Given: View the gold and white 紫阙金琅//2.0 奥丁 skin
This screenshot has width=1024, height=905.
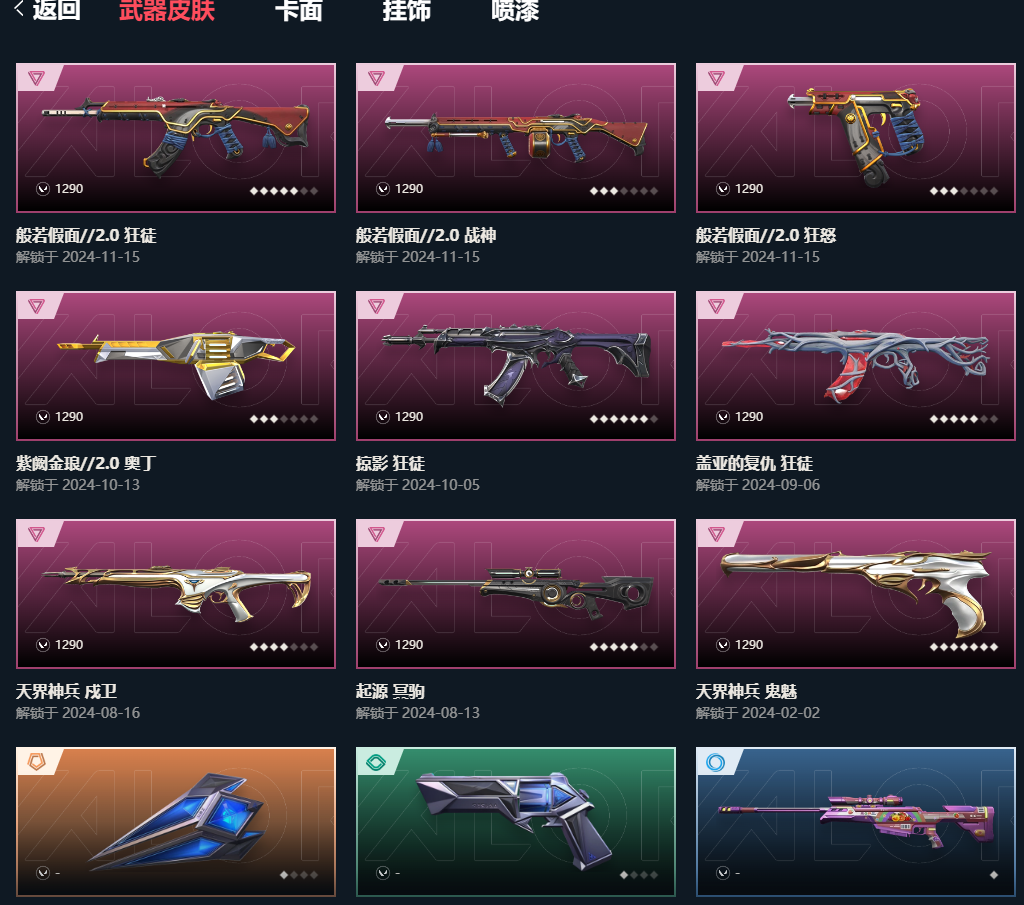Looking at the screenshot, I should click(x=176, y=366).
